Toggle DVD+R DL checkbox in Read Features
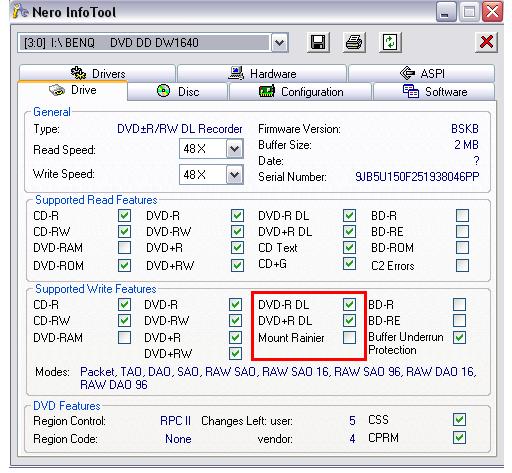Viewport: 512px width, 473px height. coord(349,232)
